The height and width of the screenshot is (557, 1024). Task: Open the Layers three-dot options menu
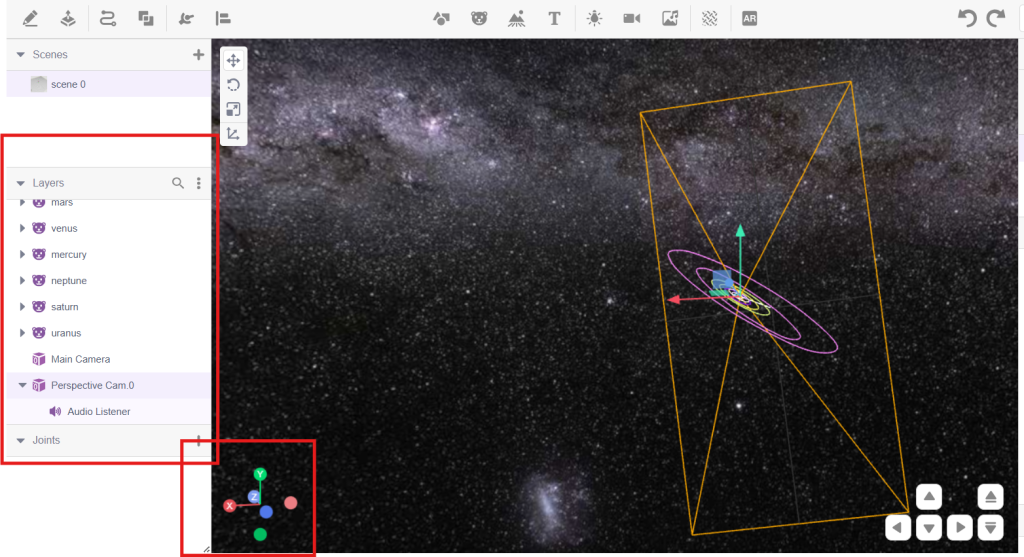click(199, 183)
